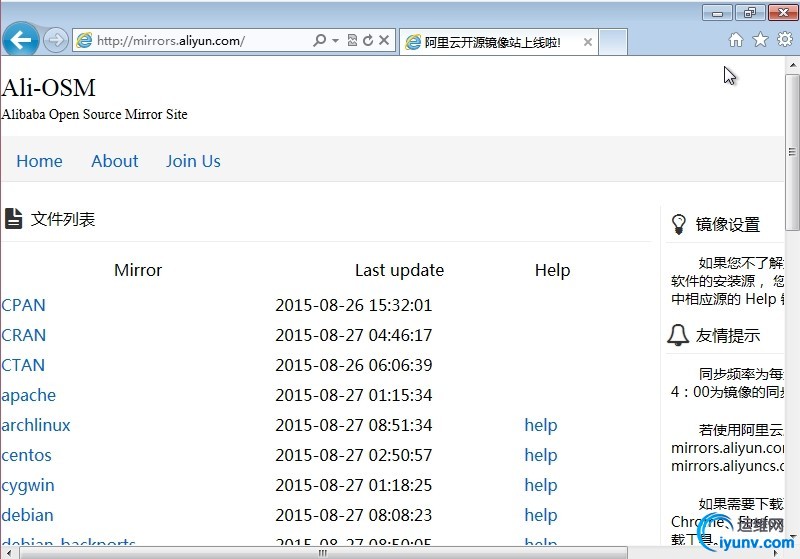Refresh the page with reload icon
Viewport: 800px width, 559px height.
(x=368, y=40)
